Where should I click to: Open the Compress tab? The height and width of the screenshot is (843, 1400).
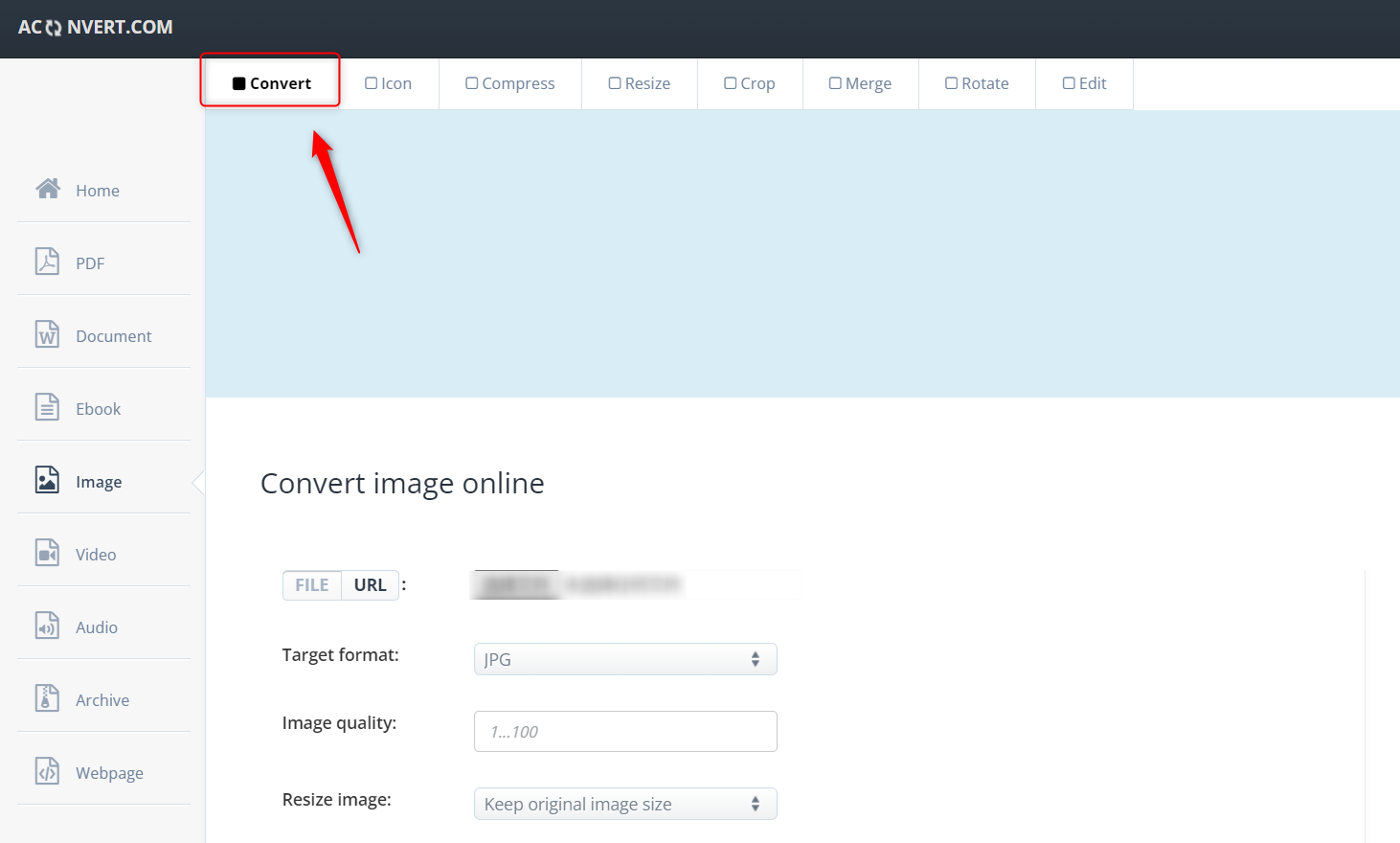coord(509,84)
